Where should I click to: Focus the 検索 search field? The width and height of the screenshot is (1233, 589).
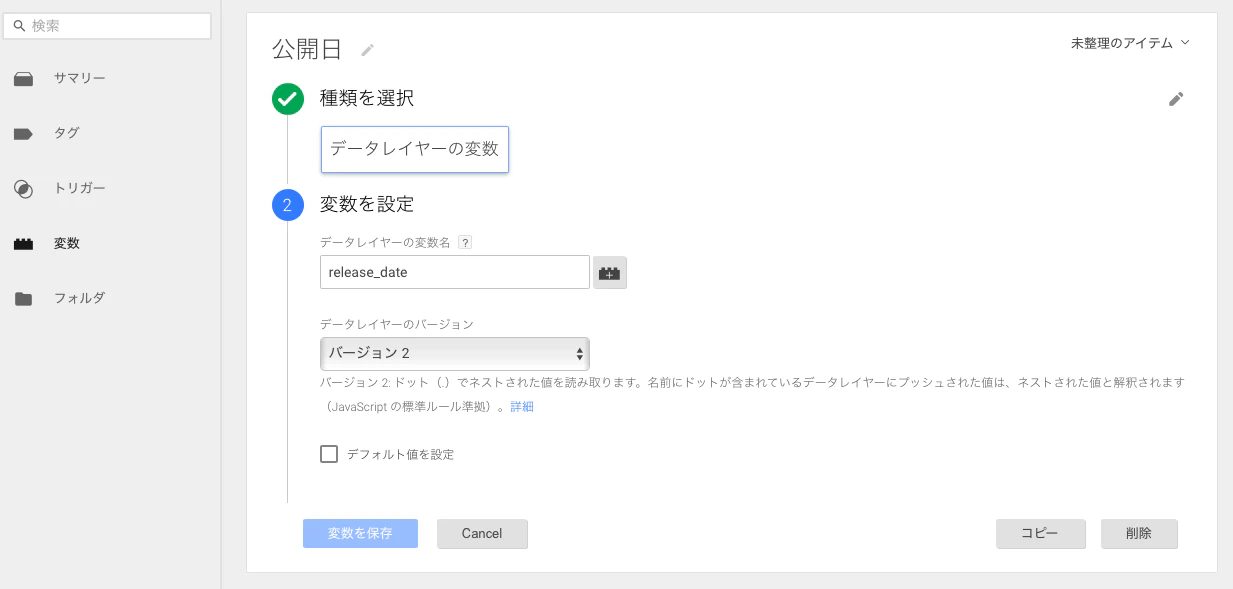(107, 26)
